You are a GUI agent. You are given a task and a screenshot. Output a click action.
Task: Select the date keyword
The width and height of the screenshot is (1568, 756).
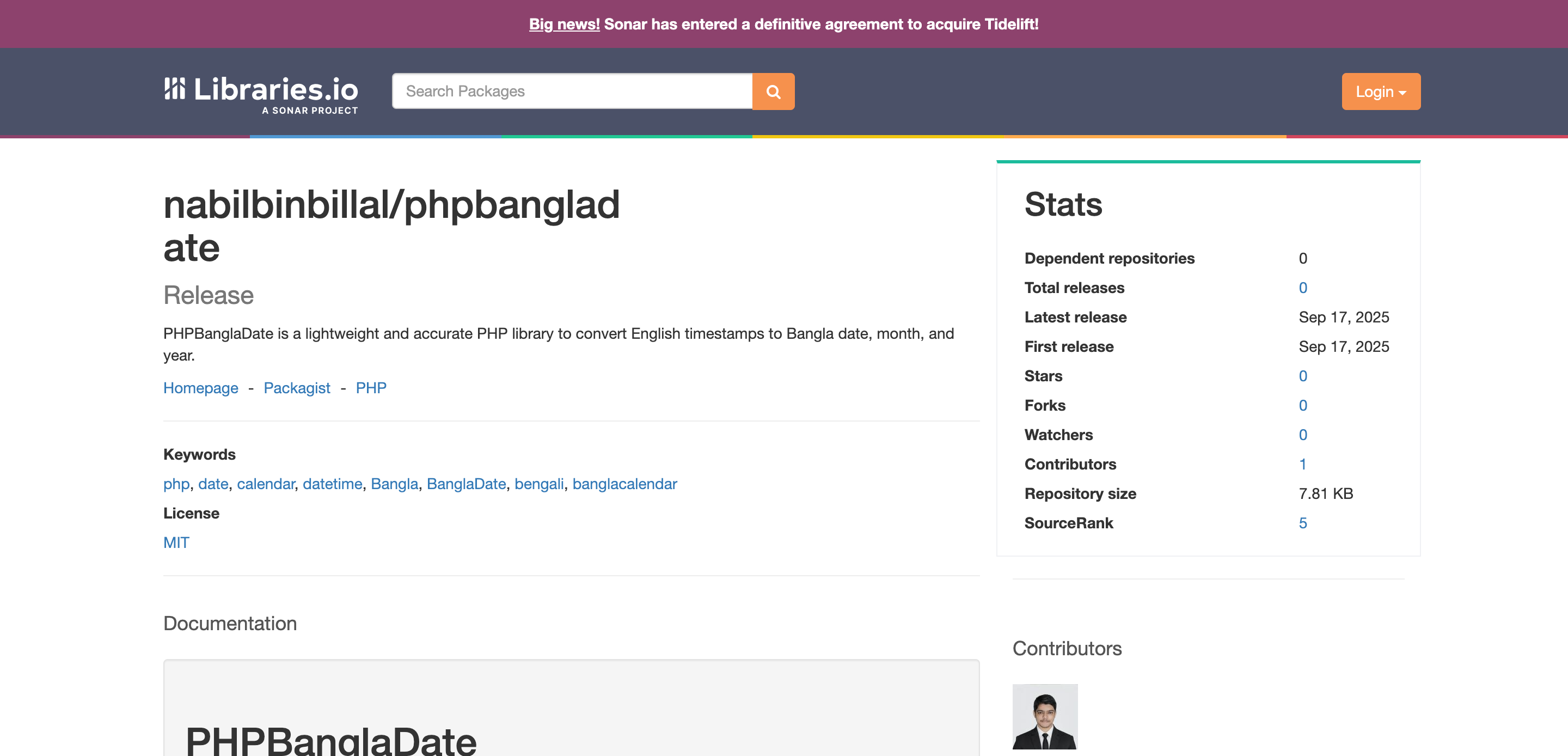(213, 484)
